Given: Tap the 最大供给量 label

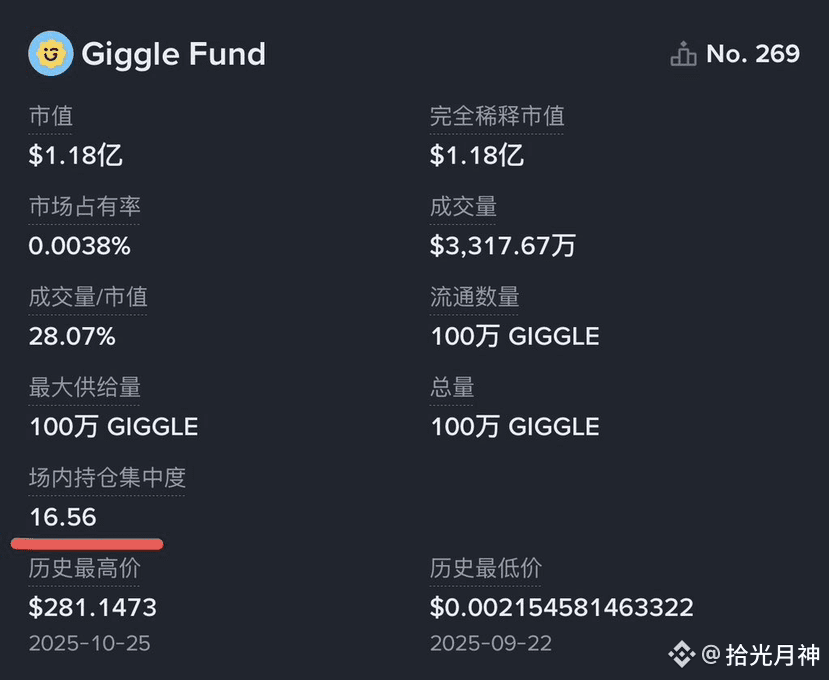Looking at the screenshot, I should click(x=85, y=388).
